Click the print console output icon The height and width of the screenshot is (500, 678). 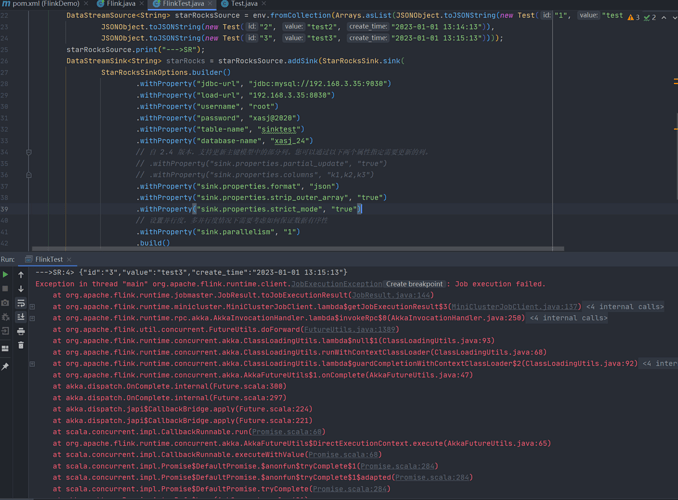(21, 331)
